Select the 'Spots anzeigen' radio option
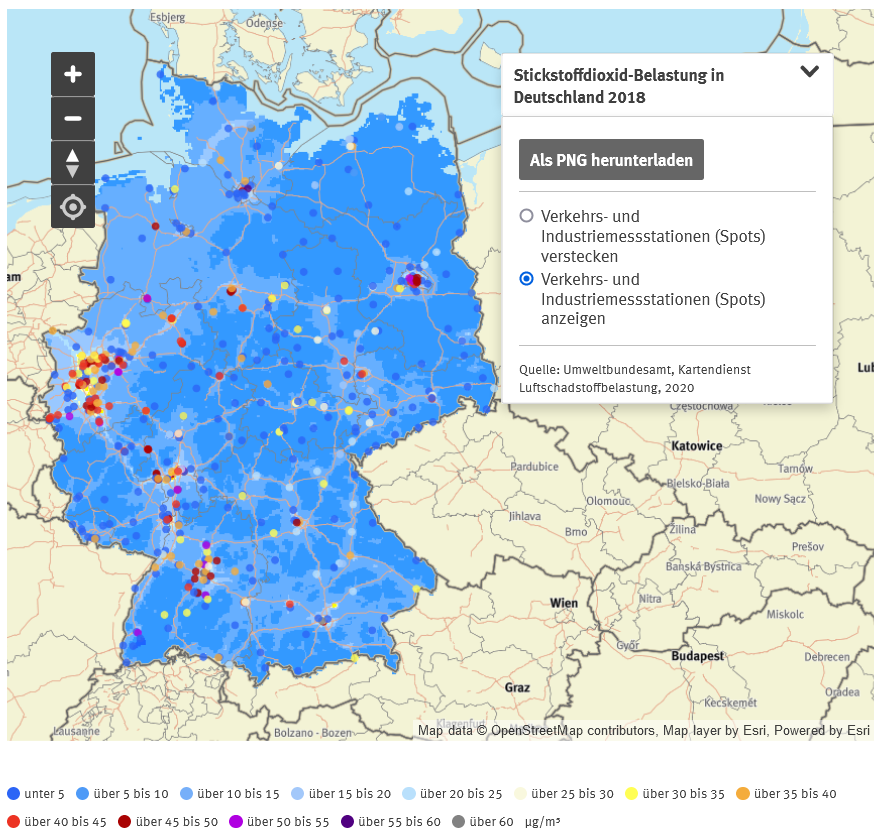Image resolution: width=874 pixels, height=831 pixels. coord(527,279)
